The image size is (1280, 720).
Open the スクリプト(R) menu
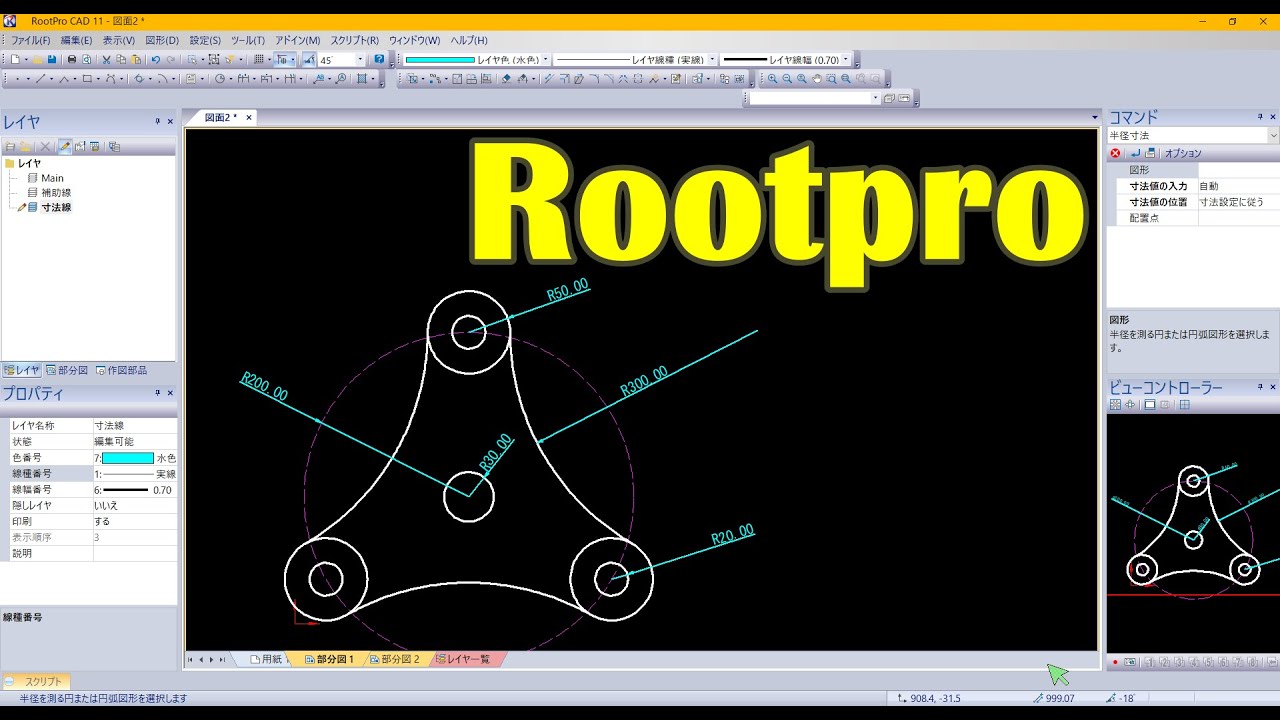point(354,40)
